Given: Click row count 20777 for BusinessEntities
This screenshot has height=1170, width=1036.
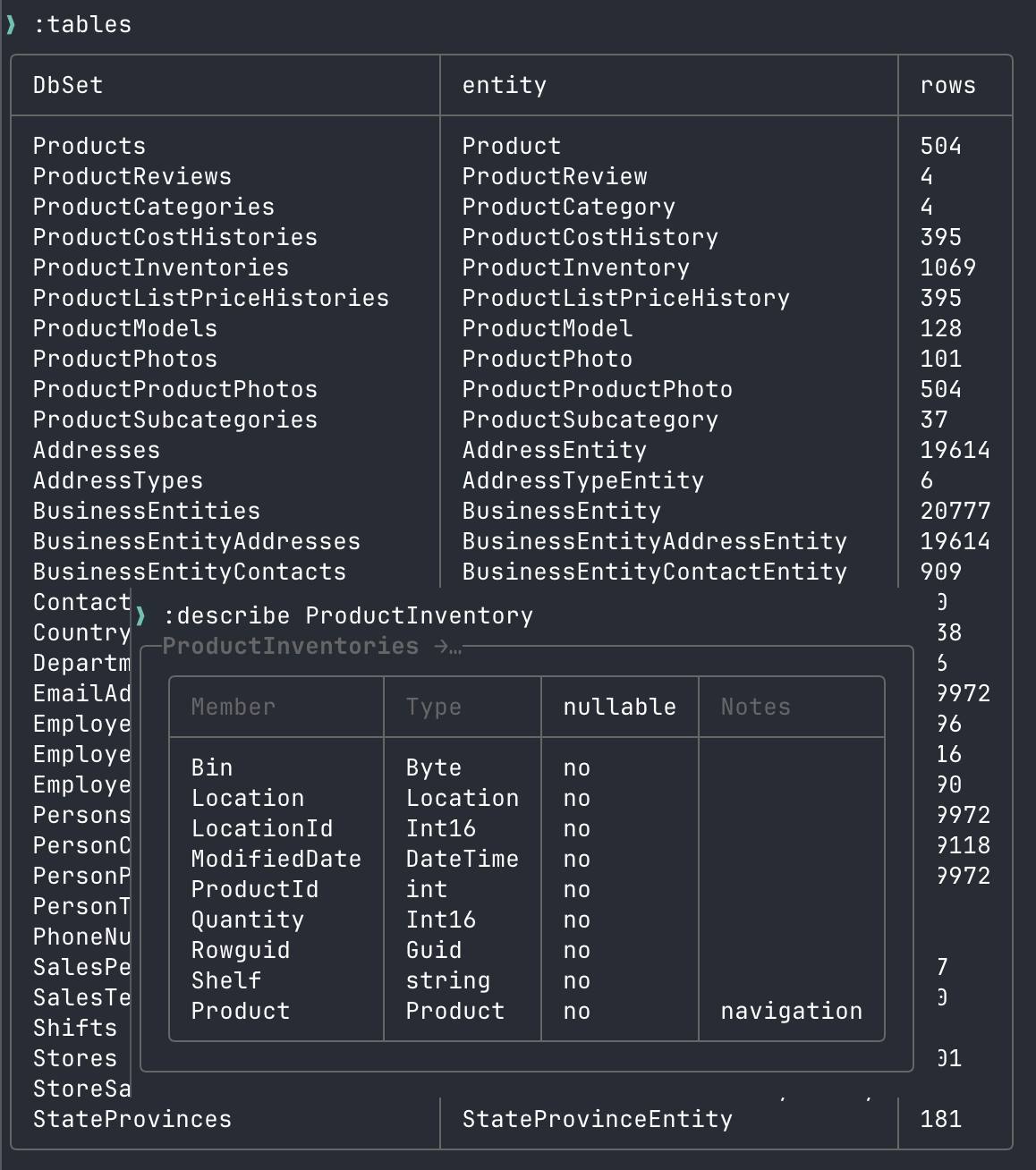Looking at the screenshot, I should 955,511.
